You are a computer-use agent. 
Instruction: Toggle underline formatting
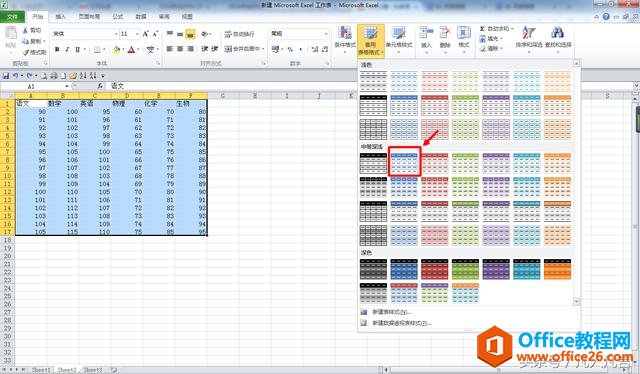point(77,49)
